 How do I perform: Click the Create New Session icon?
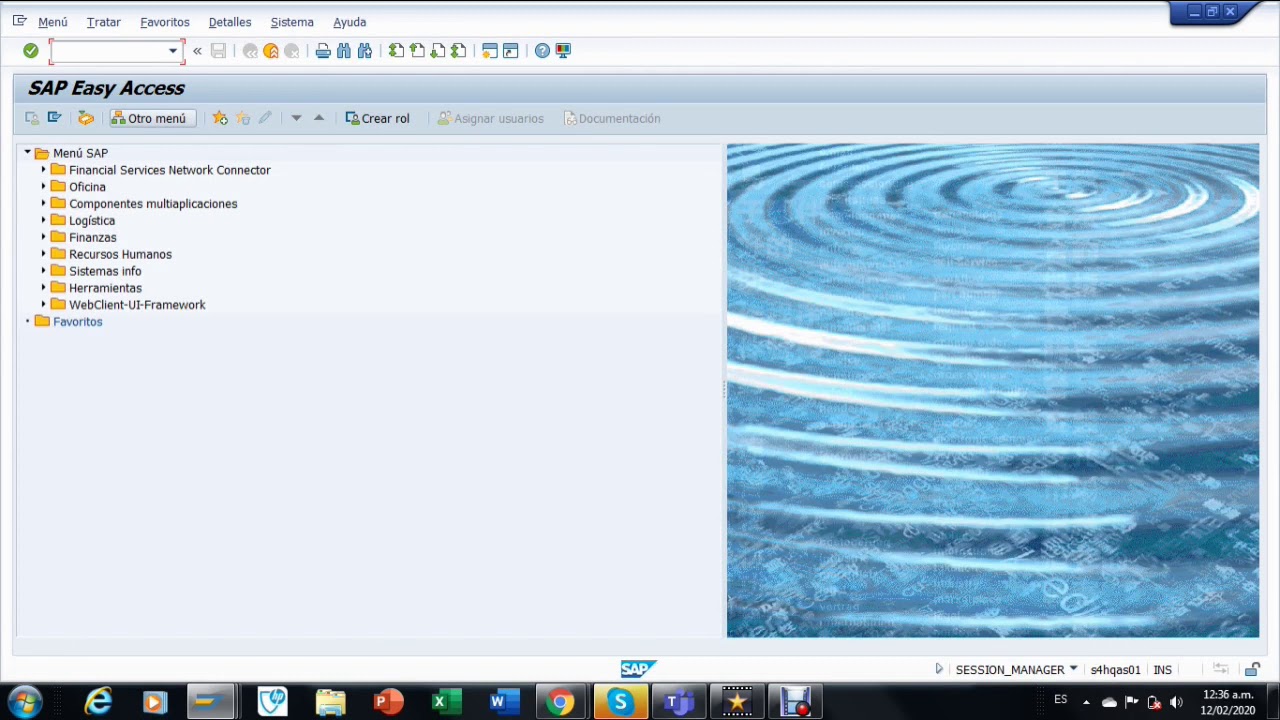click(x=489, y=51)
